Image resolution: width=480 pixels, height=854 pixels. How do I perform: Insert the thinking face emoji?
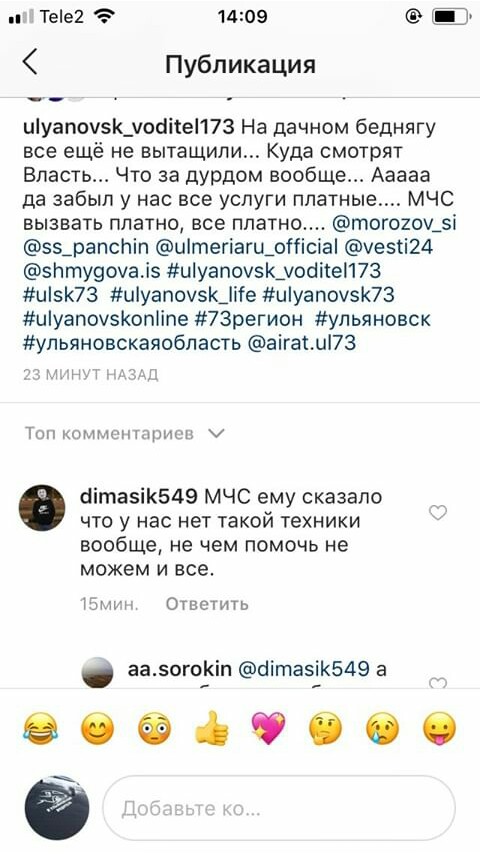pyautogui.click(x=325, y=729)
